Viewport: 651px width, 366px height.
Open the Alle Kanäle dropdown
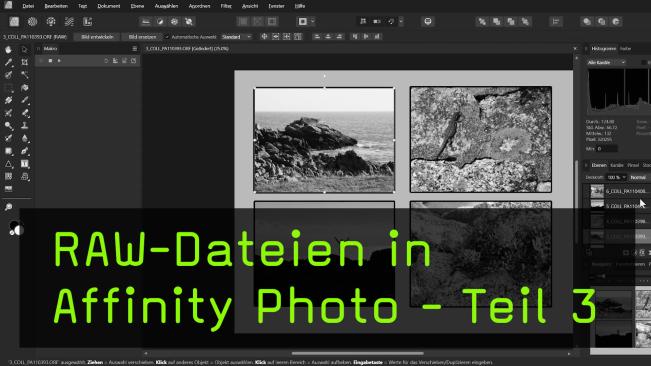pyautogui.click(x=607, y=62)
